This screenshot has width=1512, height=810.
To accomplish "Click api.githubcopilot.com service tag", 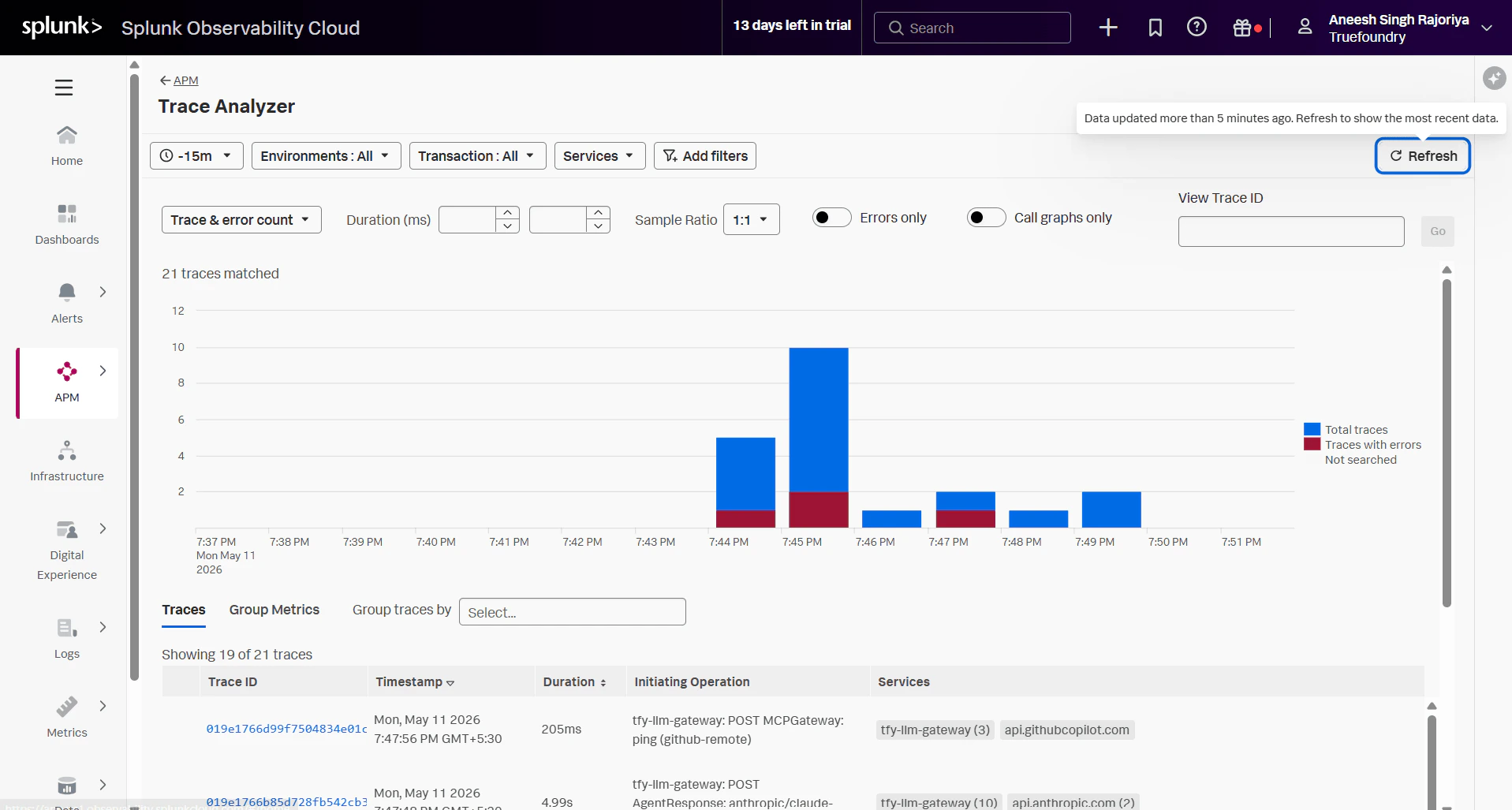I will [x=1067, y=730].
